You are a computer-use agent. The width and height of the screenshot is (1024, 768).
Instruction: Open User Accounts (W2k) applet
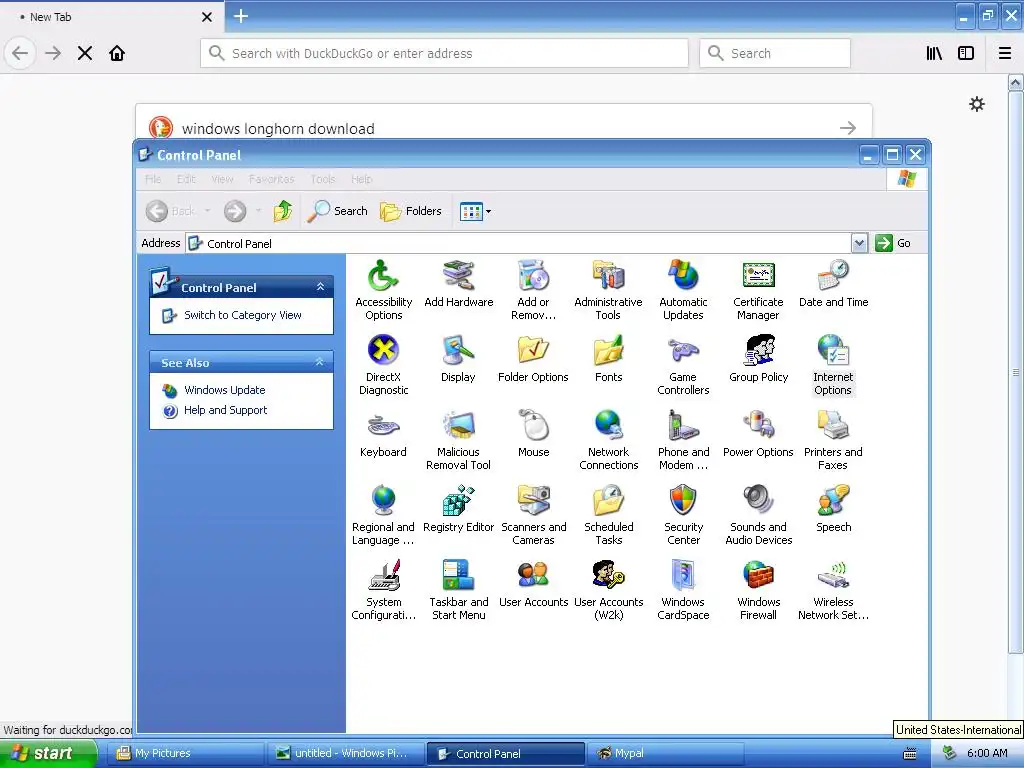point(608,590)
